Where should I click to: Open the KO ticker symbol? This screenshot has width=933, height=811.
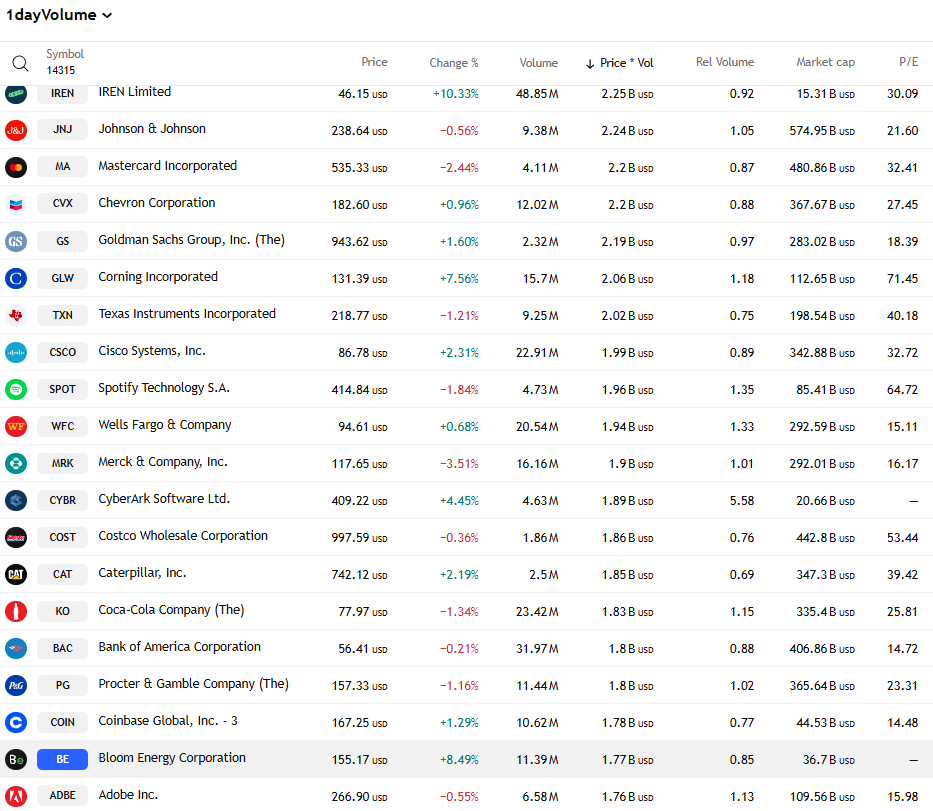pyautogui.click(x=62, y=611)
